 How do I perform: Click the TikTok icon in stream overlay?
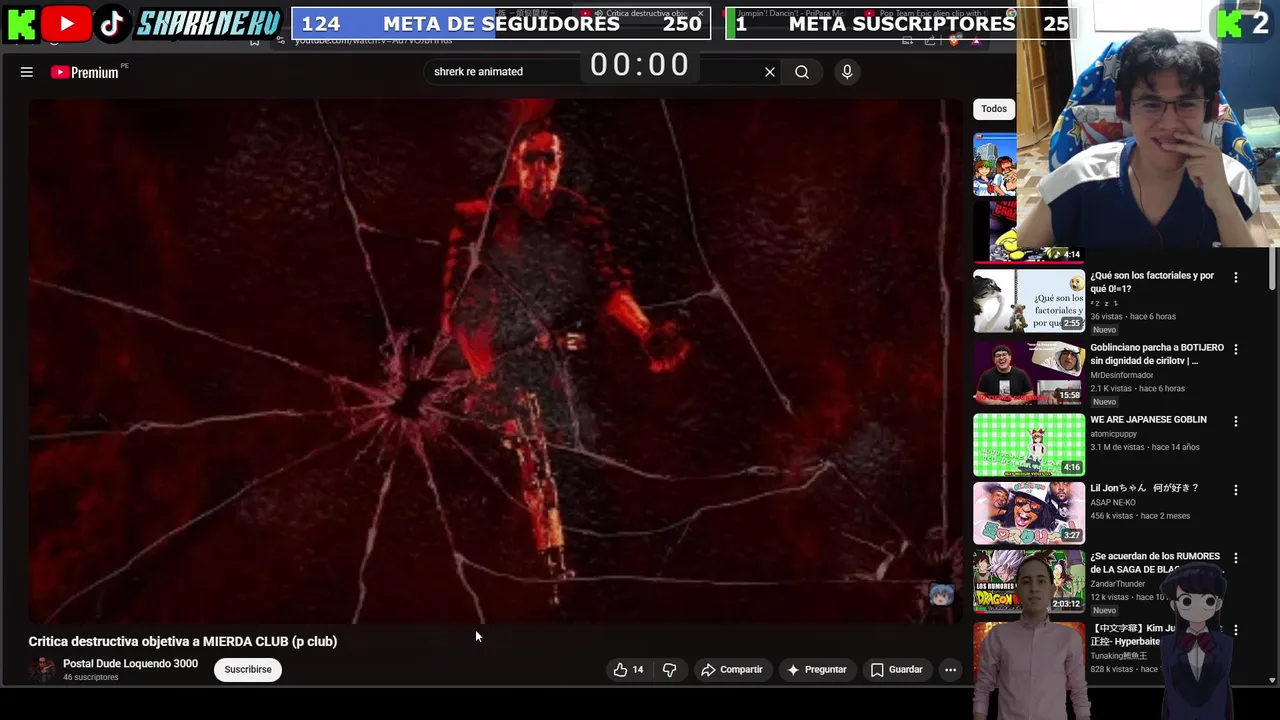click(112, 24)
